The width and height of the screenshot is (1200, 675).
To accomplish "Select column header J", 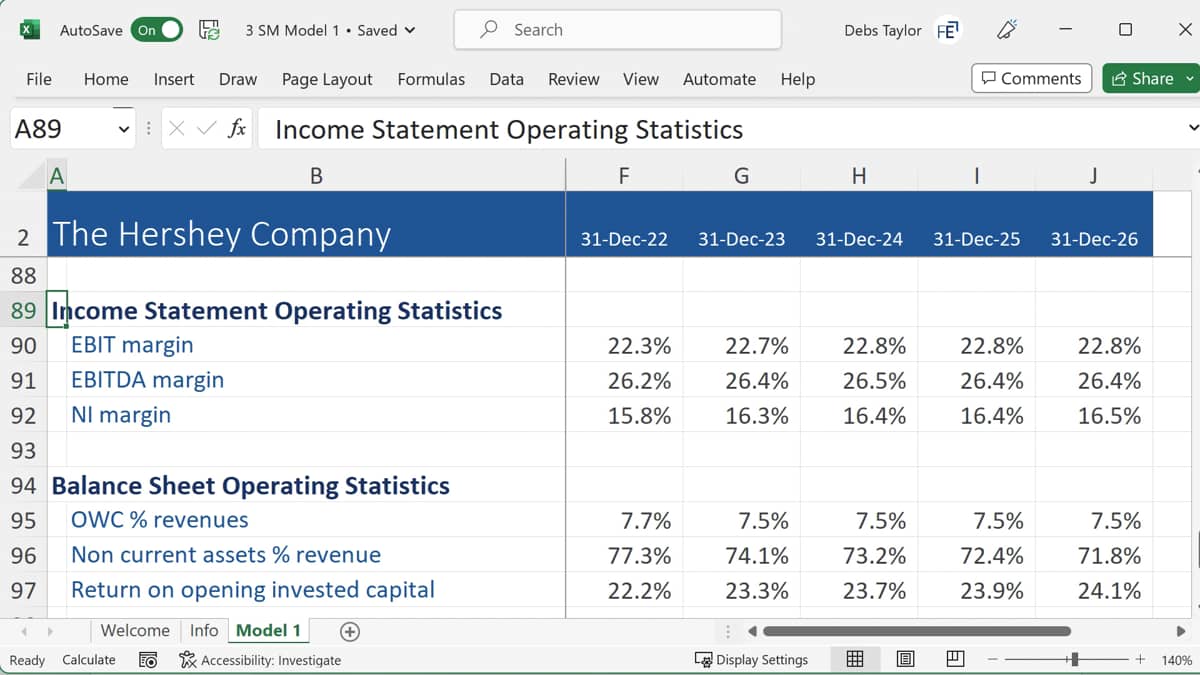I will coord(1094,176).
